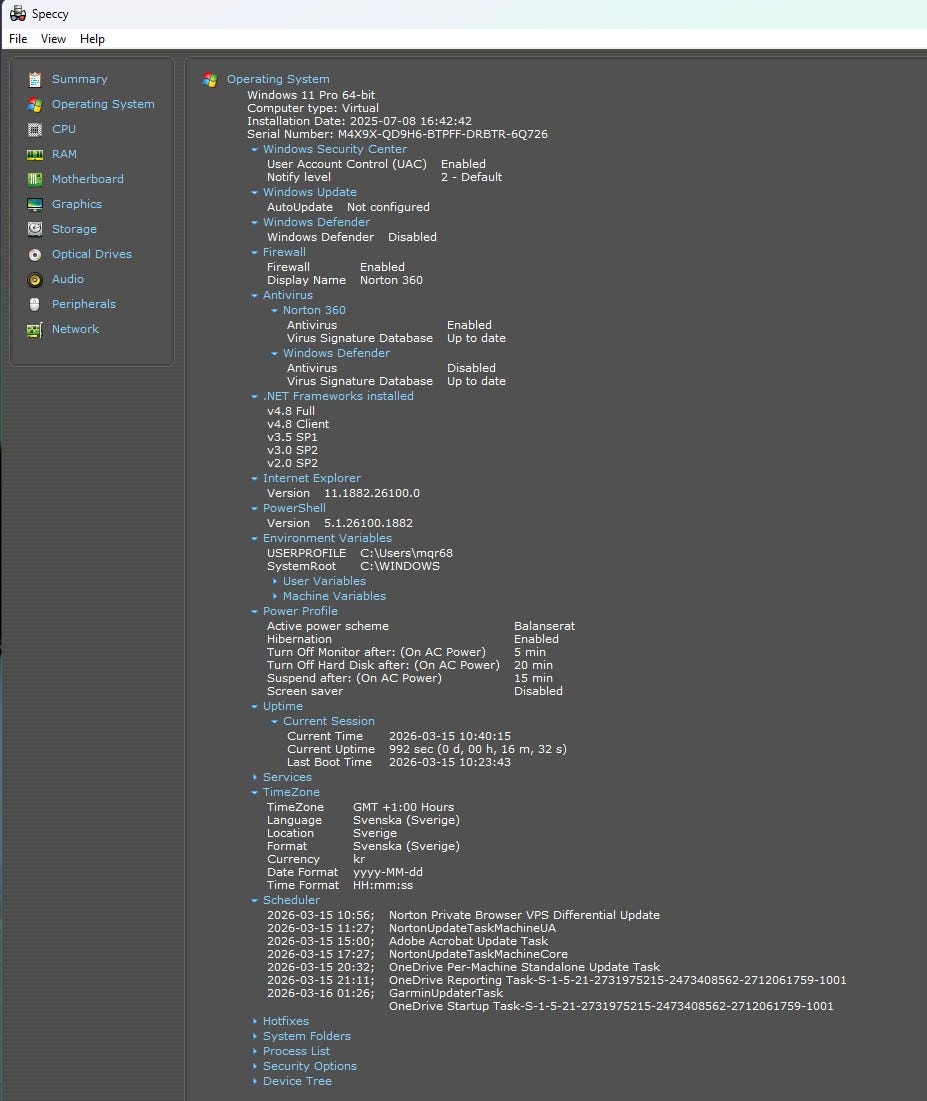The height and width of the screenshot is (1101, 927).
Task: Open the View menu
Action: click(x=53, y=39)
